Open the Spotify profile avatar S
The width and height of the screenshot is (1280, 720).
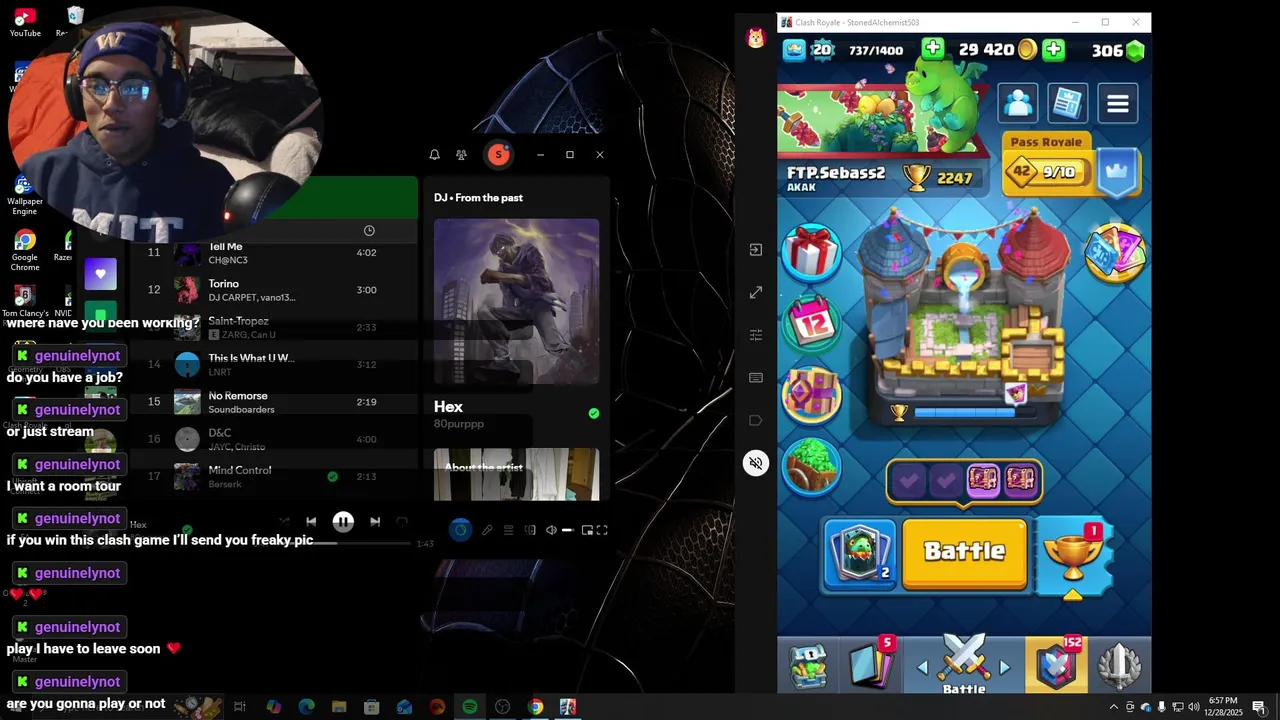click(x=498, y=154)
